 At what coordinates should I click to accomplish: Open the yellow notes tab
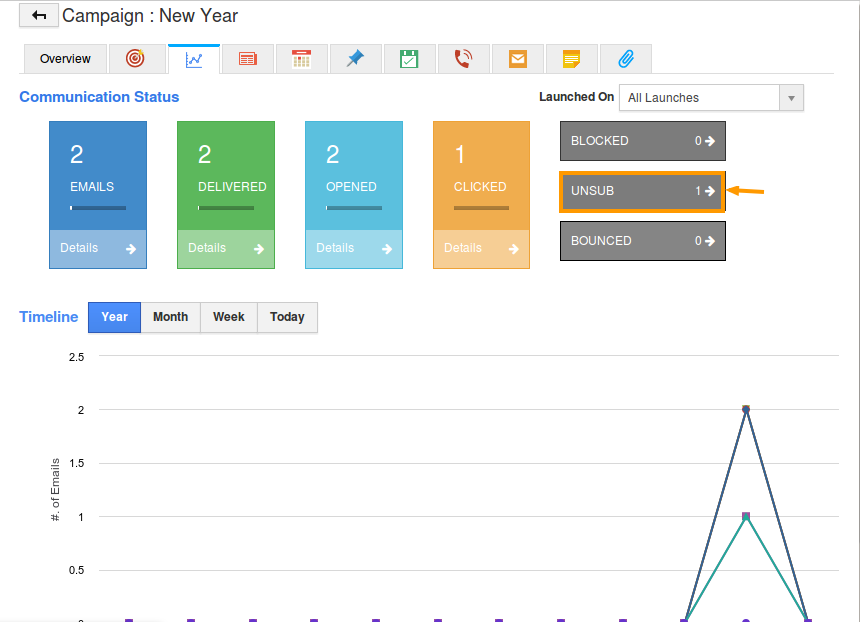(x=571, y=59)
